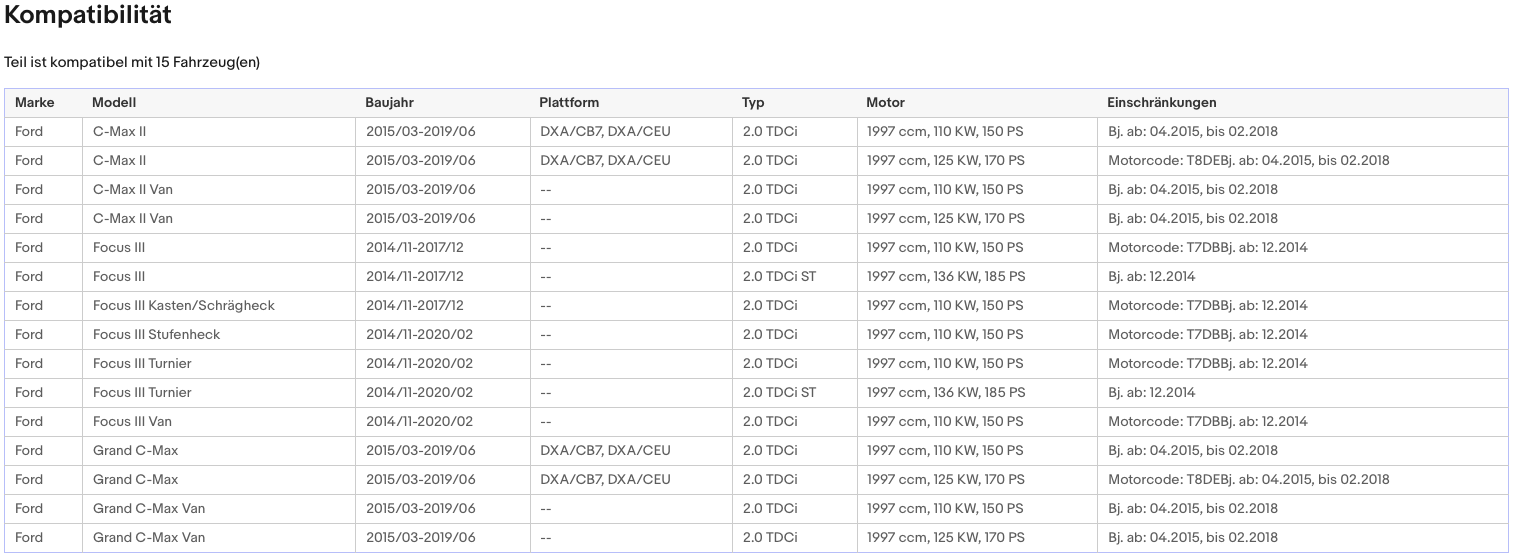Click the Motorcode restriction in the Focus III Stufenheck row
Screen dimensions: 1514x558
[1207, 335]
